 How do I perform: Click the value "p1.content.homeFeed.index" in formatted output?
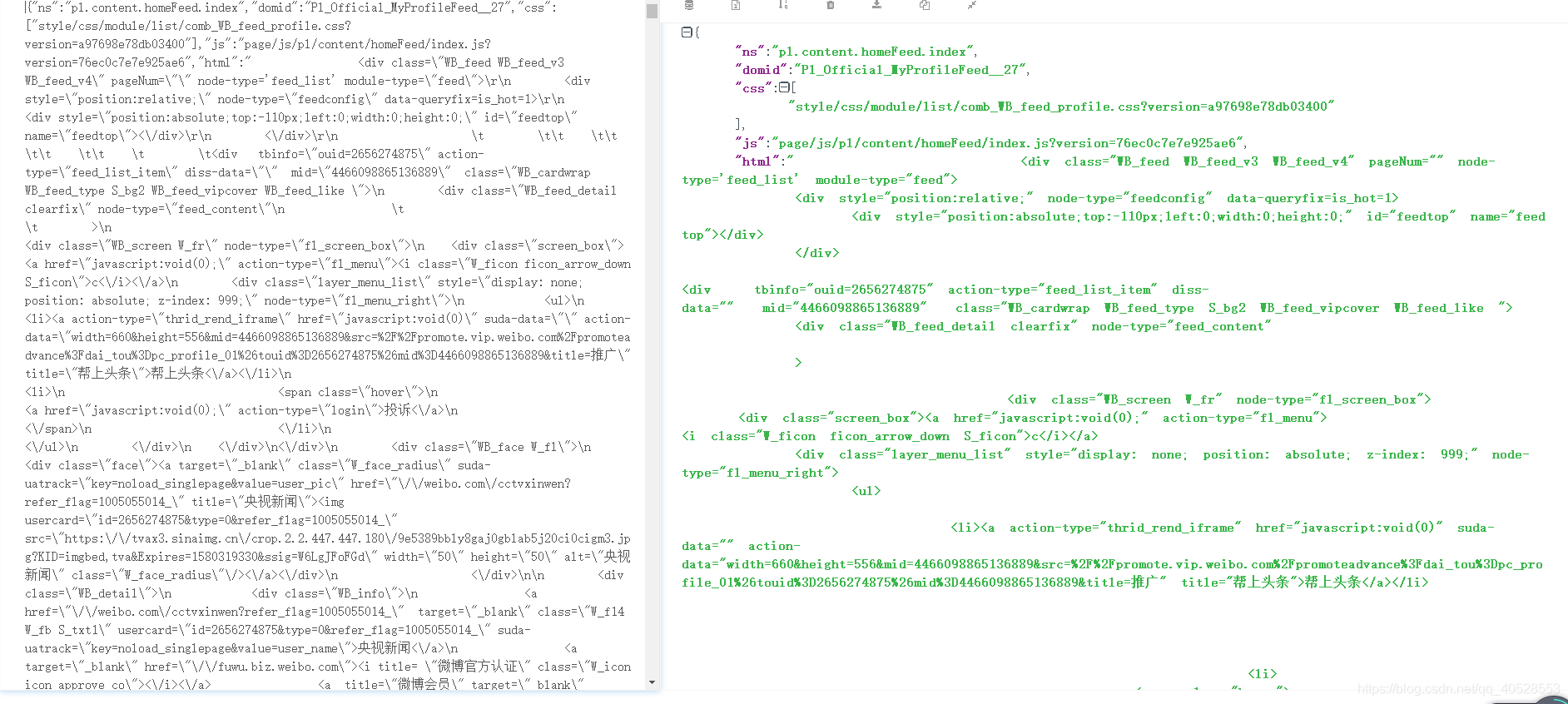(872, 52)
